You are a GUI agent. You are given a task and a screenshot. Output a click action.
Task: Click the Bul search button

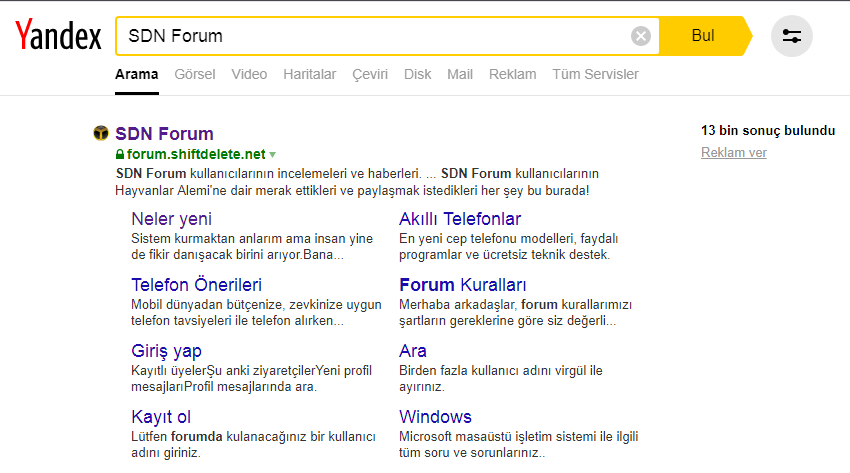click(x=703, y=36)
